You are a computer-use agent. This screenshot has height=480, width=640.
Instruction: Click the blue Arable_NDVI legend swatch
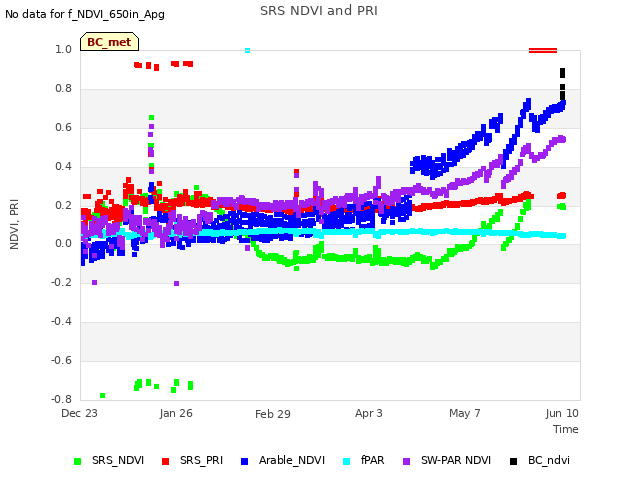tap(244, 461)
